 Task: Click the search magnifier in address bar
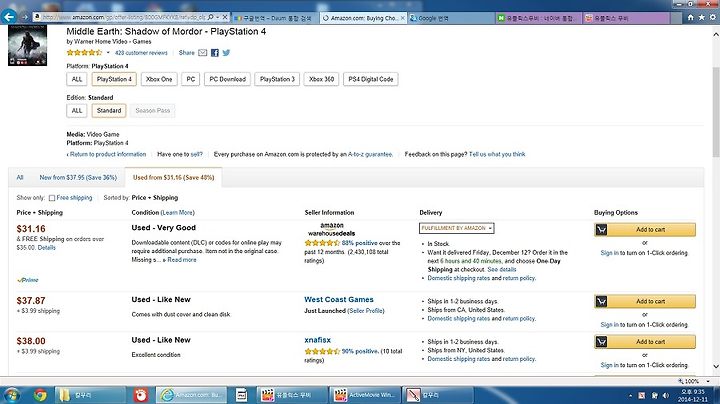tap(211, 17)
